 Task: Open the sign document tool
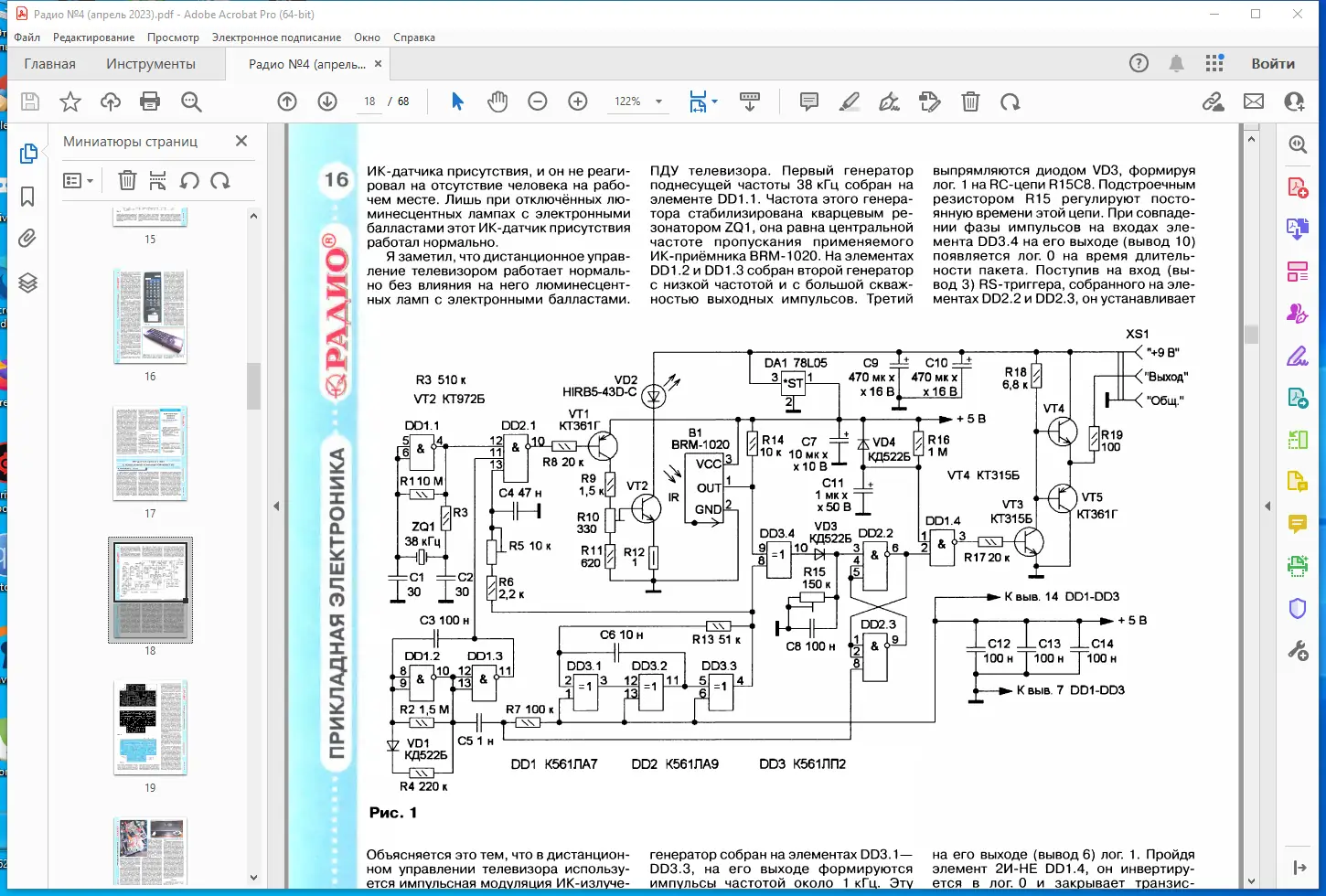pyautogui.click(x=889, y=101)
